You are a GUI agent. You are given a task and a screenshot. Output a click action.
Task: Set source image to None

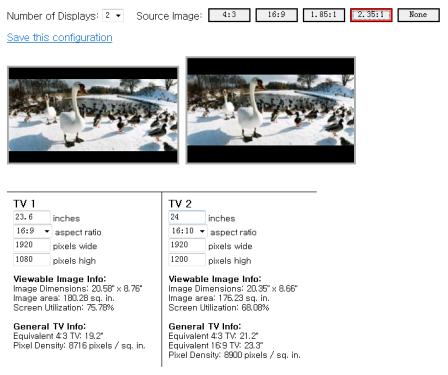click(x=418, y=15)
